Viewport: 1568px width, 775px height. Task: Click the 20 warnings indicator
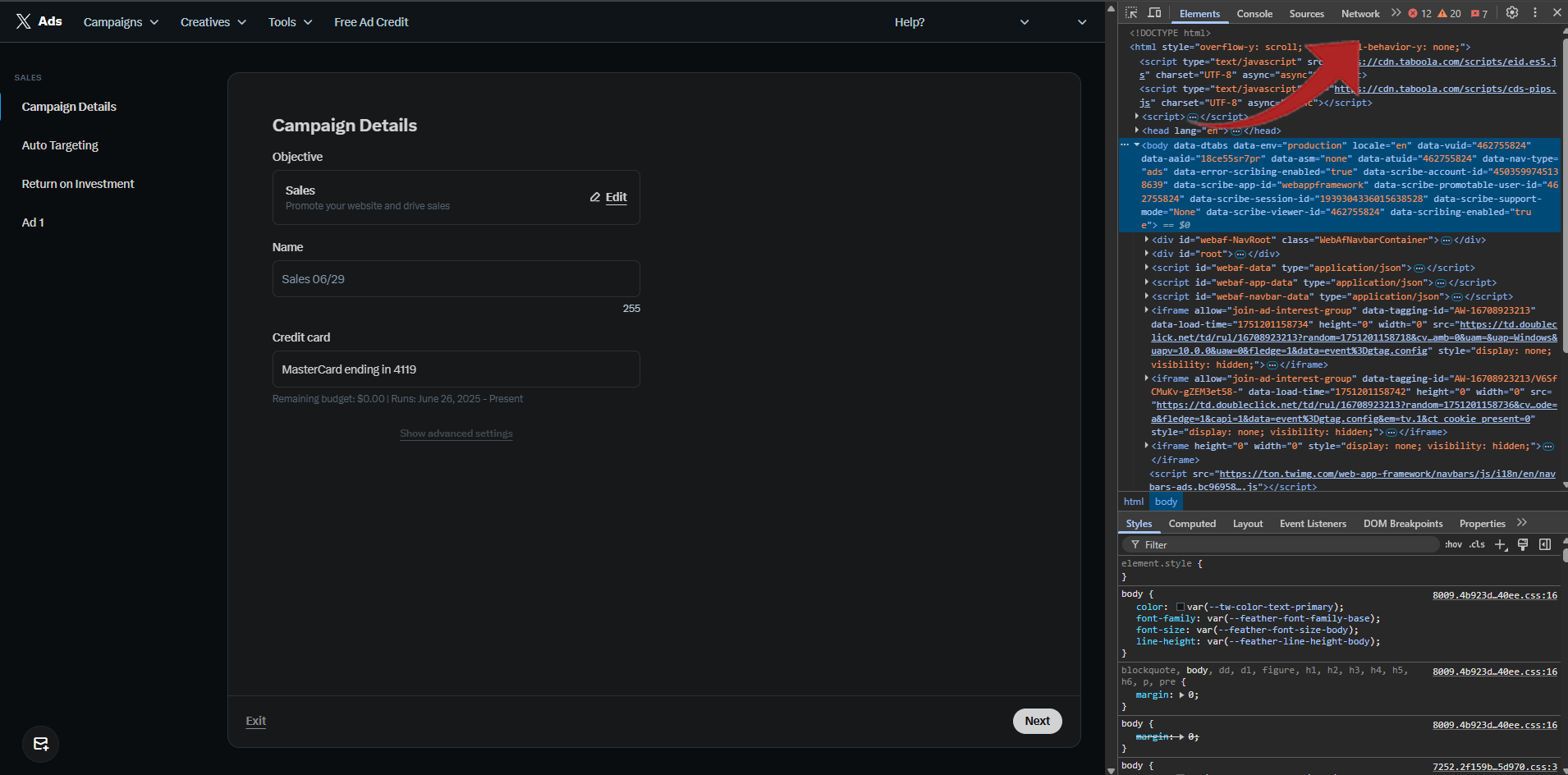[x=1449, y=14]
